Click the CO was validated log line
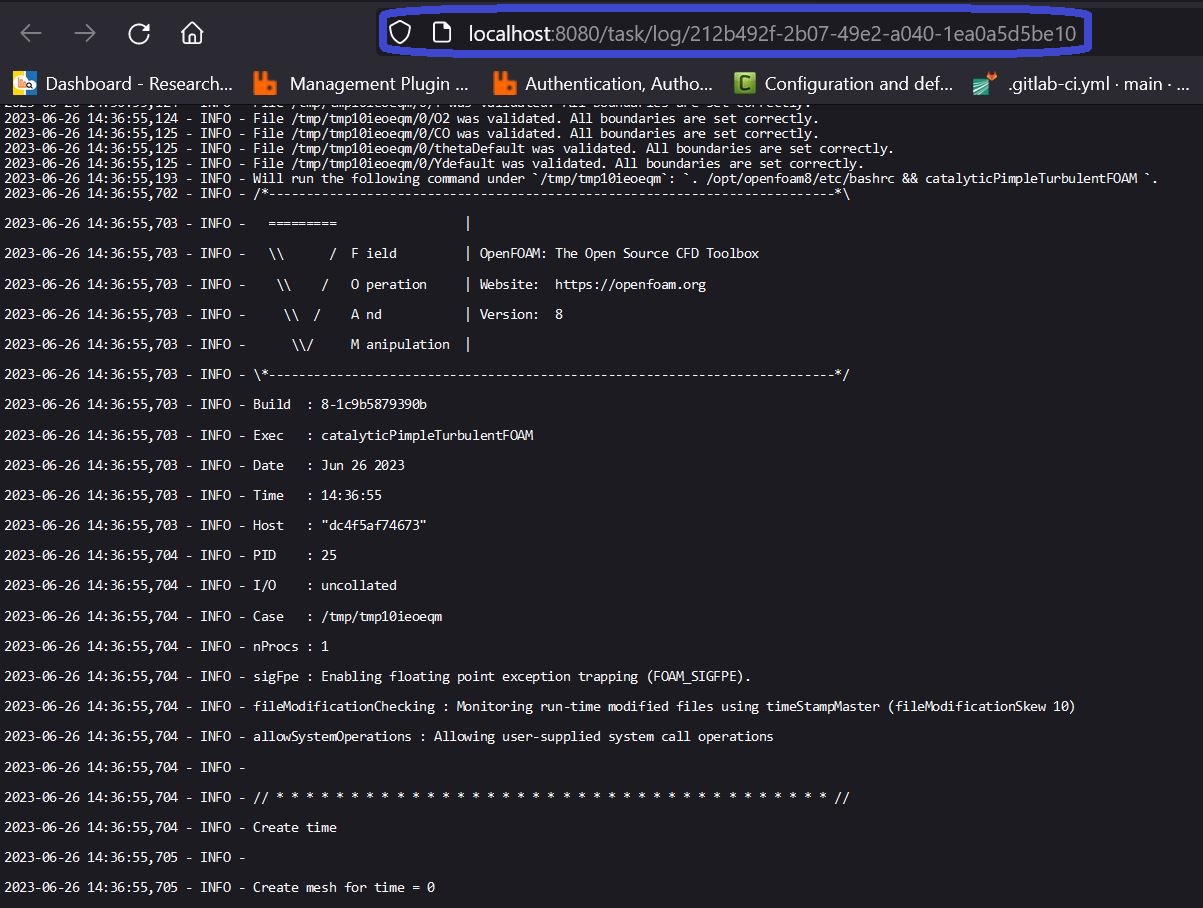This screenshot has width=1203, height=908. (411, 133)
